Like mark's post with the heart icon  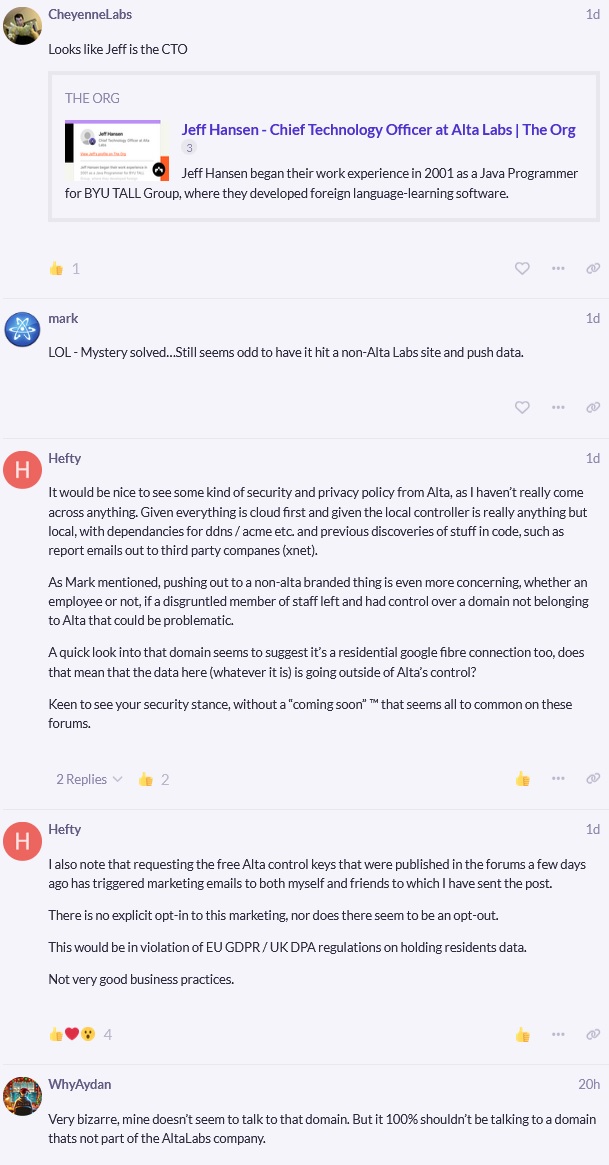pos(522,407)
